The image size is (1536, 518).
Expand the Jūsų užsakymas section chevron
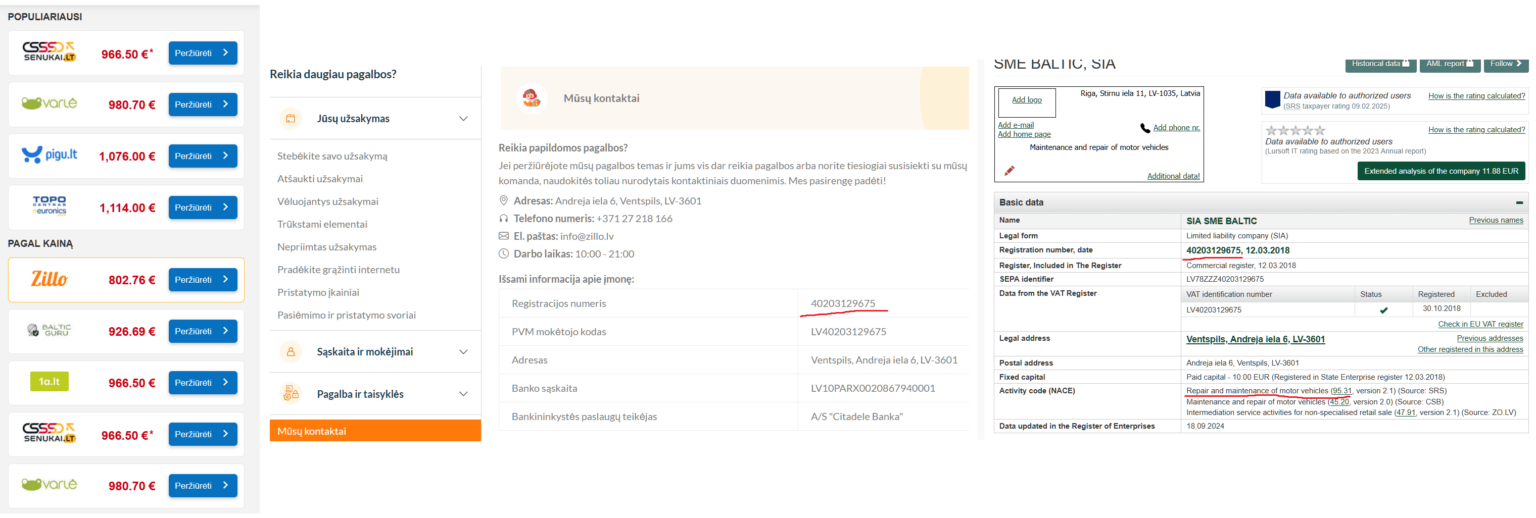tap(463, 118)
